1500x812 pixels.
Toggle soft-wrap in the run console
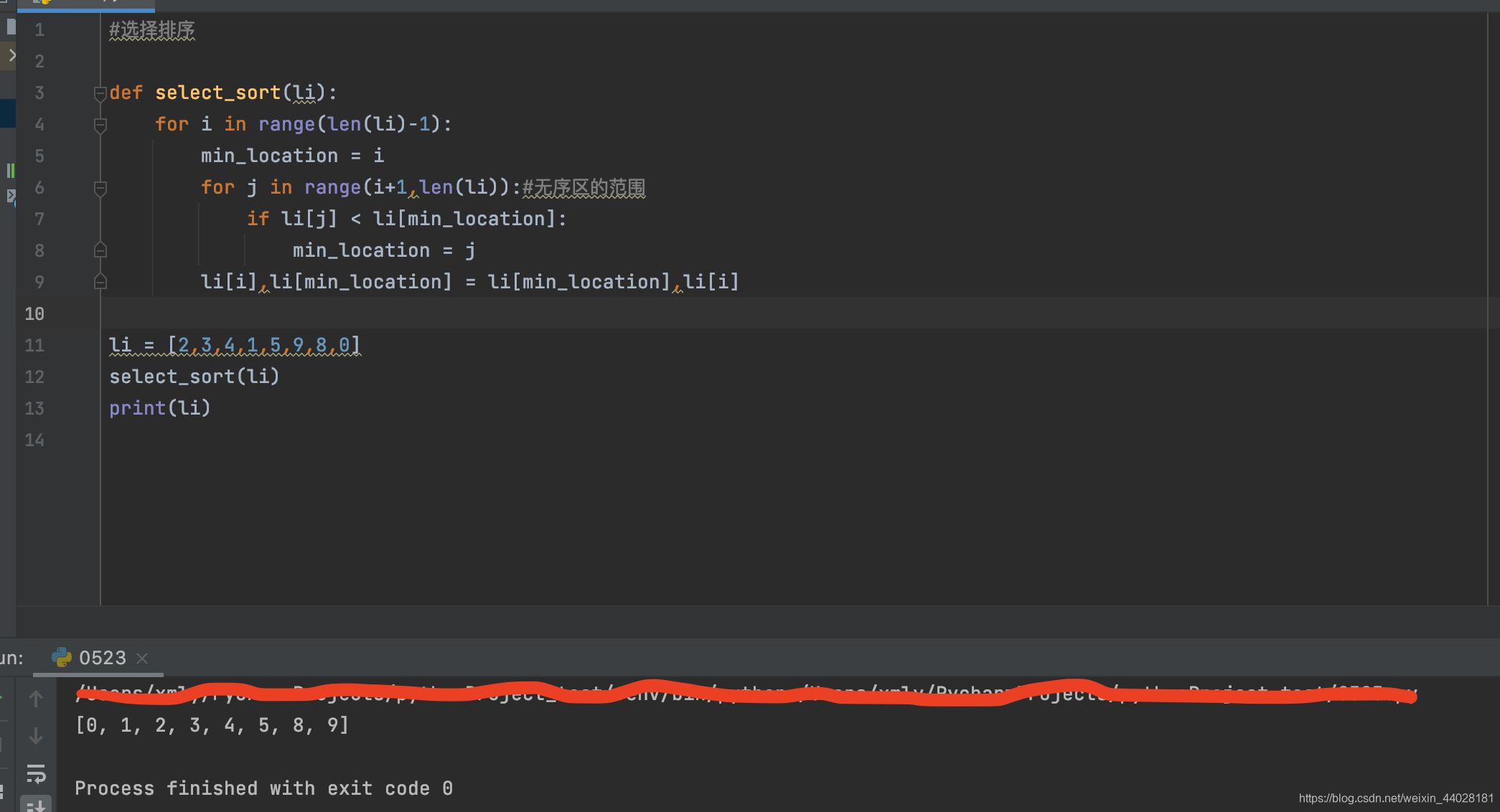(x=36, y=774)
